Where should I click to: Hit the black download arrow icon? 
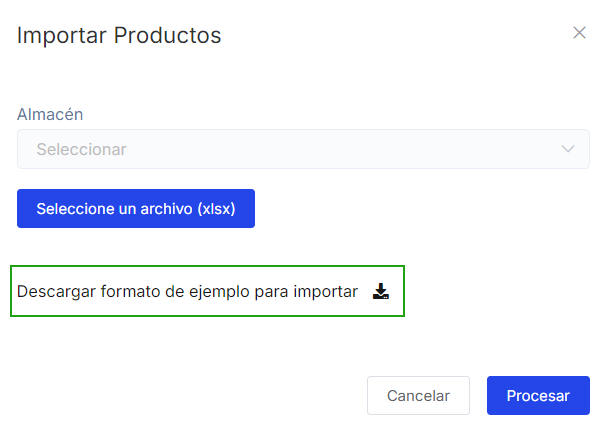pos(380,292)
